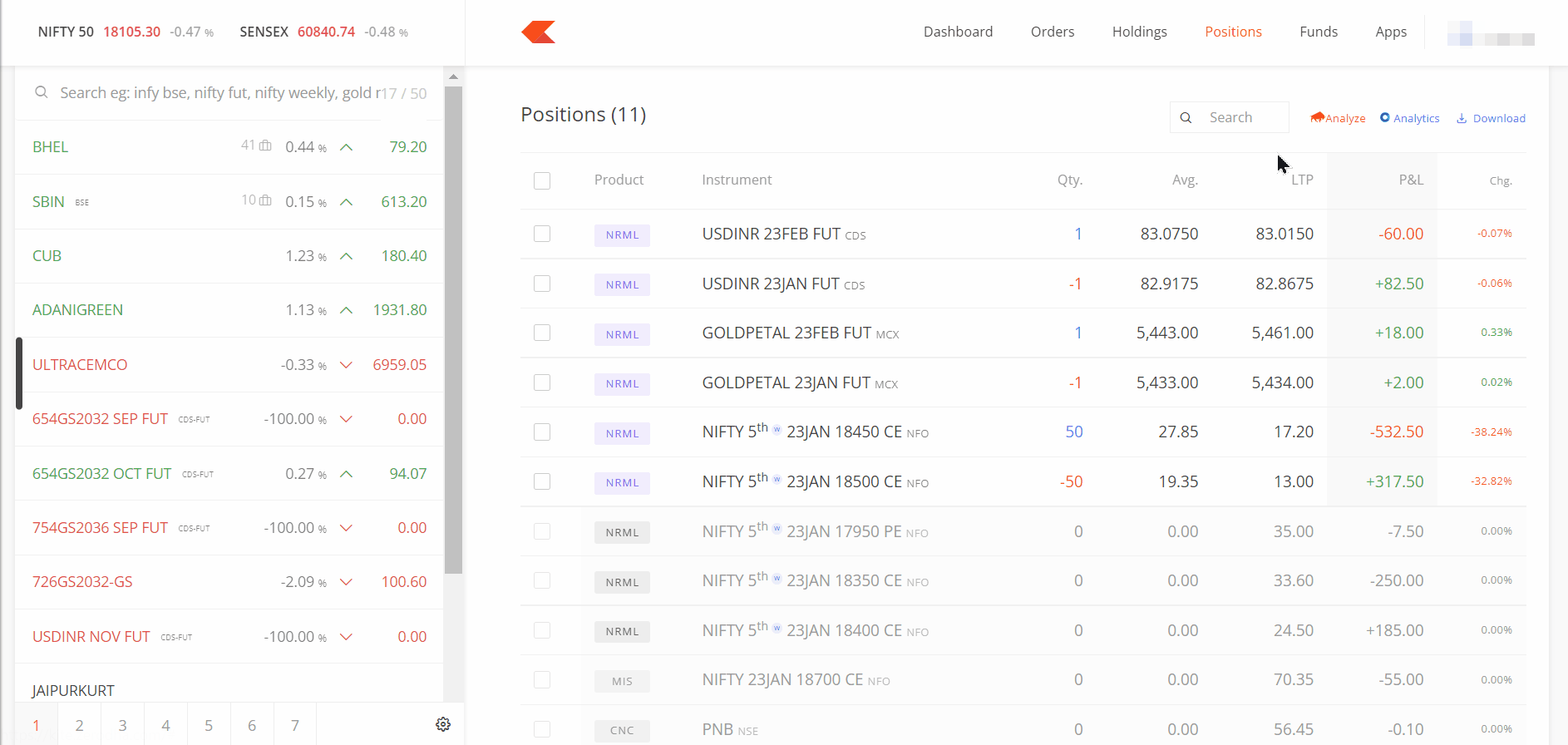Navigate to Funds
1568x745 pixels.
(1319, 32)
